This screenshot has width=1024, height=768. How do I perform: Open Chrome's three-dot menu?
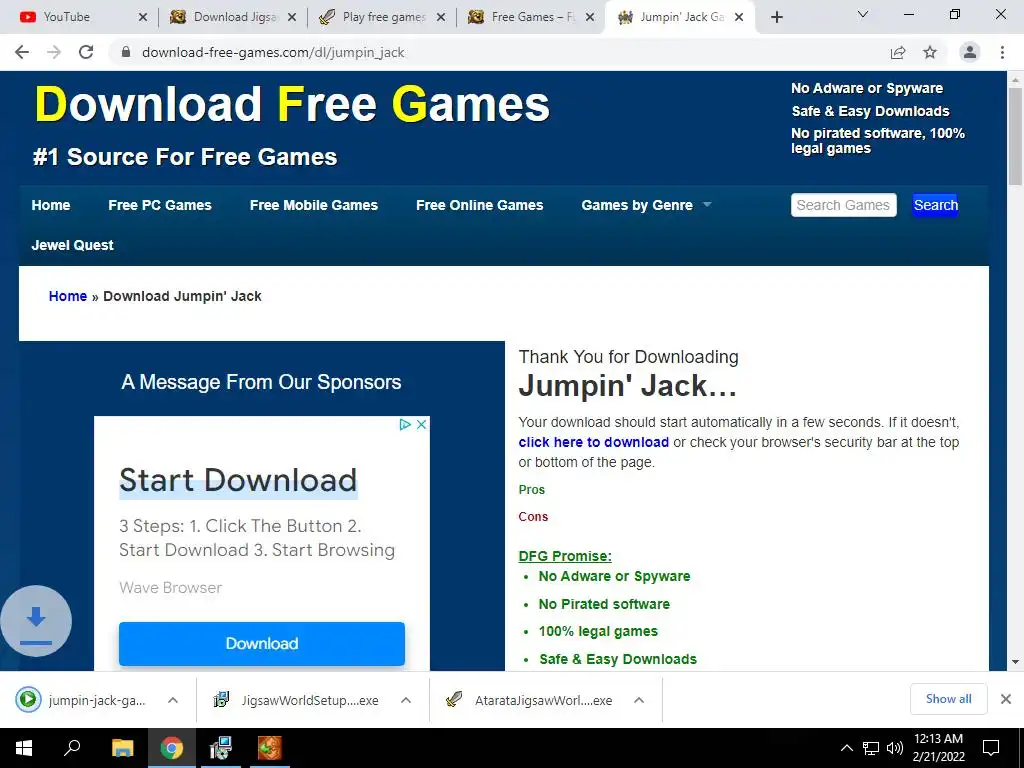1002,52
